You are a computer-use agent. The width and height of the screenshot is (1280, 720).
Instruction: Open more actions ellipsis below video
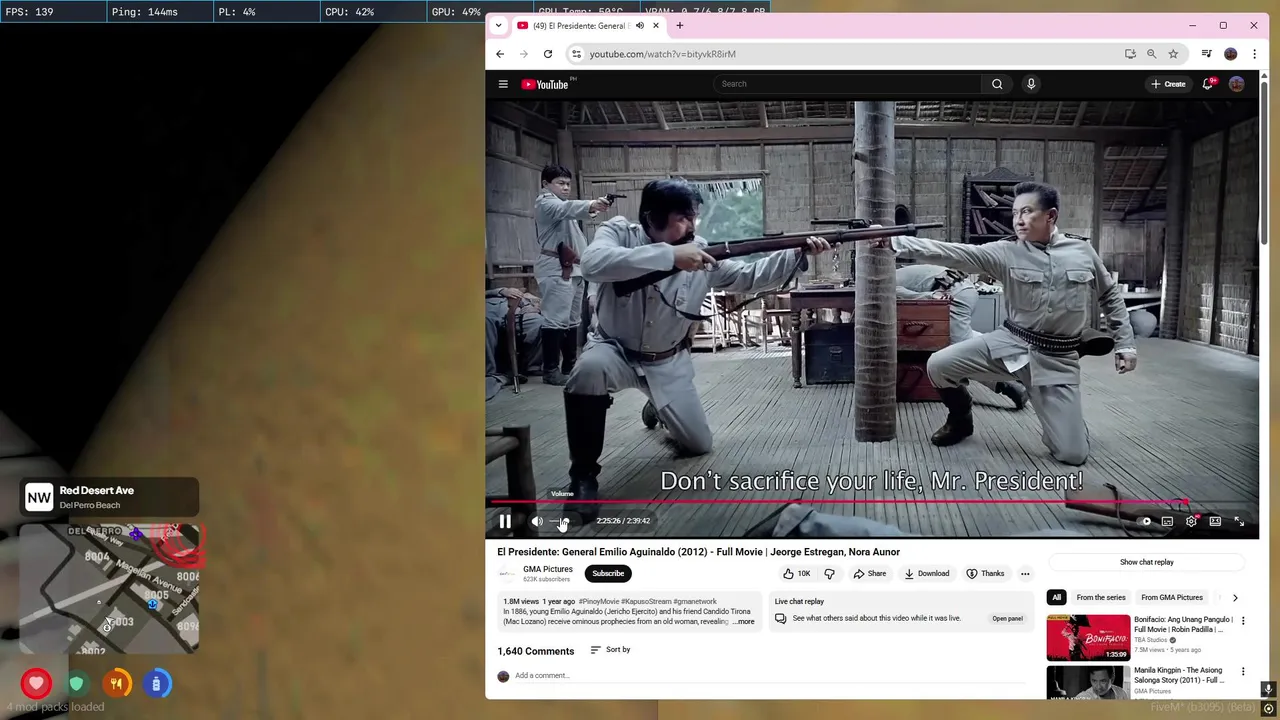1025,573
